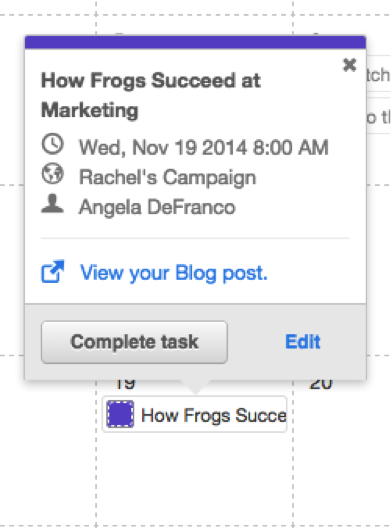The width and height of the screenshot is (391, 530).
Task: Click the Wed, Nov 19 2014 8:00 AM date
Action: click(203, 148)
